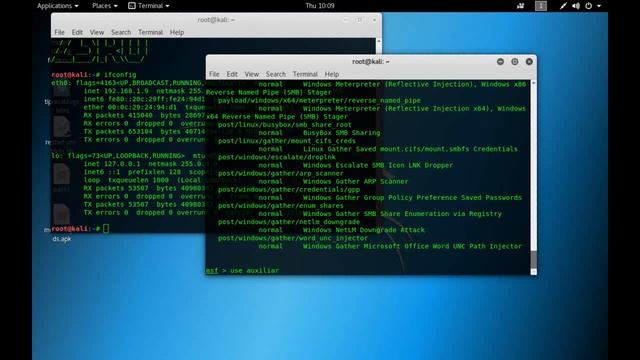Click the cursor at back terminal root@kali prompt
The height and width of the screenshot is (360, 640).
point(106,229)
